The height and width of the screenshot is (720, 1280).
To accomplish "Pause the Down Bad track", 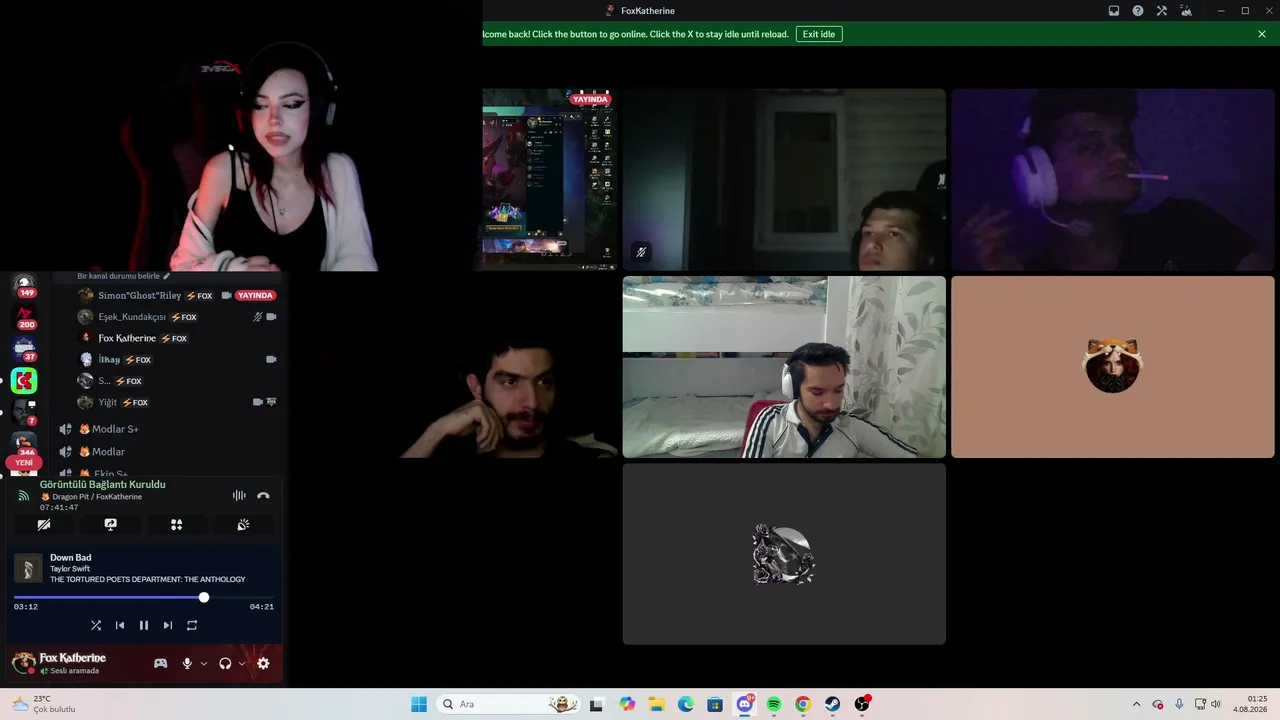I will click(144, 625).
